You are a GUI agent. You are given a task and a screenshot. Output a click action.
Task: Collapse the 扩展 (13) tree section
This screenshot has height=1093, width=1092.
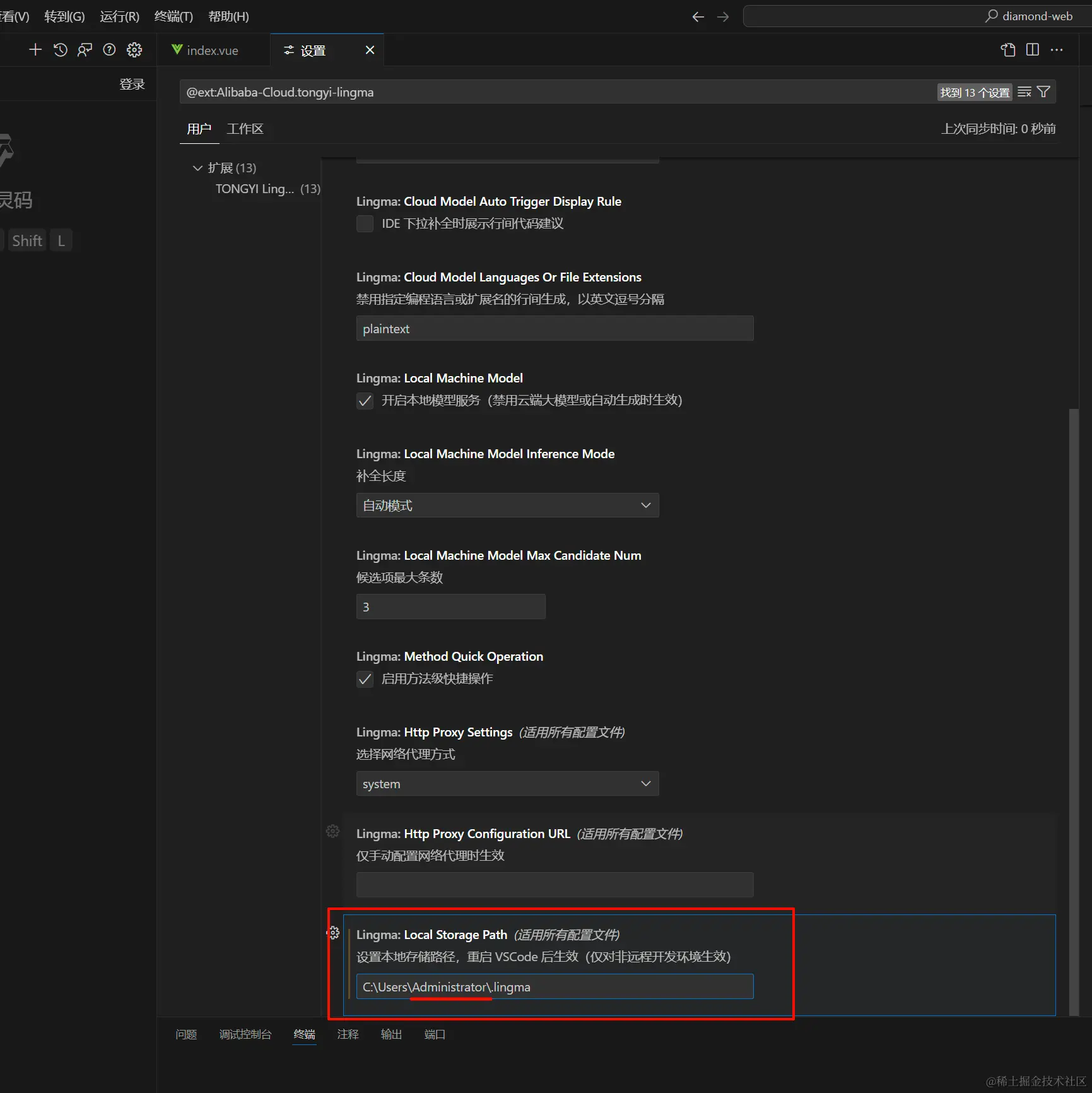point(197,168)
